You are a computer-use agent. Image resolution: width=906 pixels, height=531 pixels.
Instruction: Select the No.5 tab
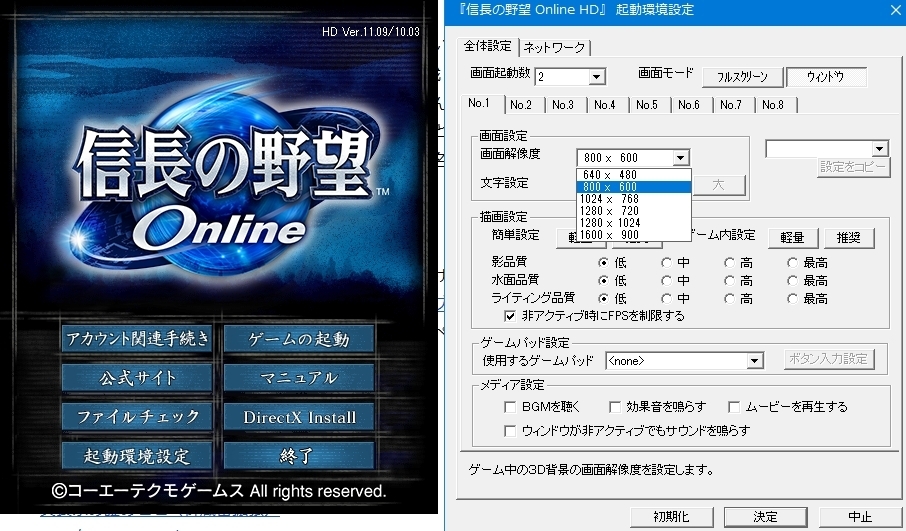tap(647, 105)
